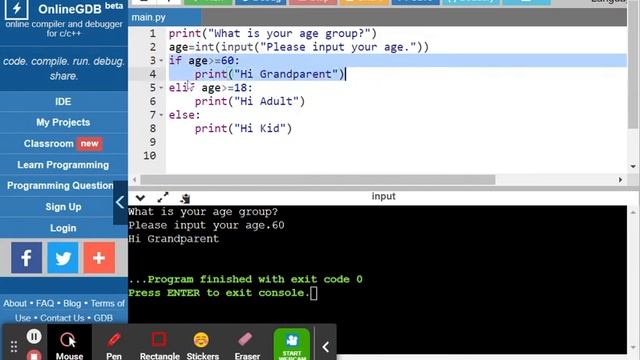Image resolution: width=640 pixels, height=360 pixels.
Task: Collapse the recorder toolbar with its chevron
Action: (325, 347)
